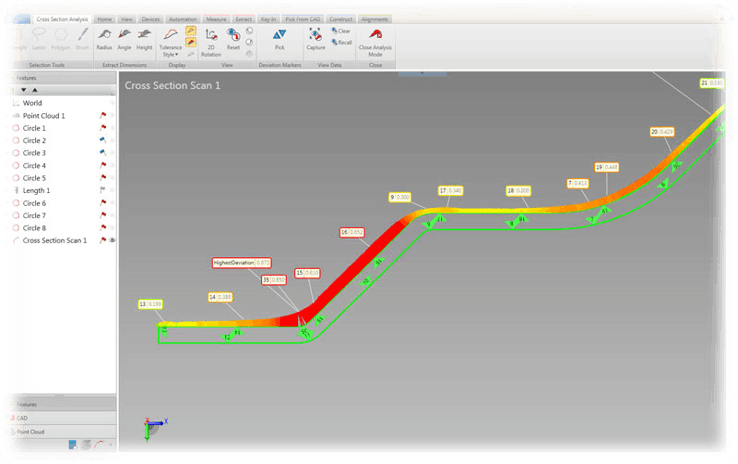
Task: Open the Key-In ribbon tab
Action: [268, 19]
